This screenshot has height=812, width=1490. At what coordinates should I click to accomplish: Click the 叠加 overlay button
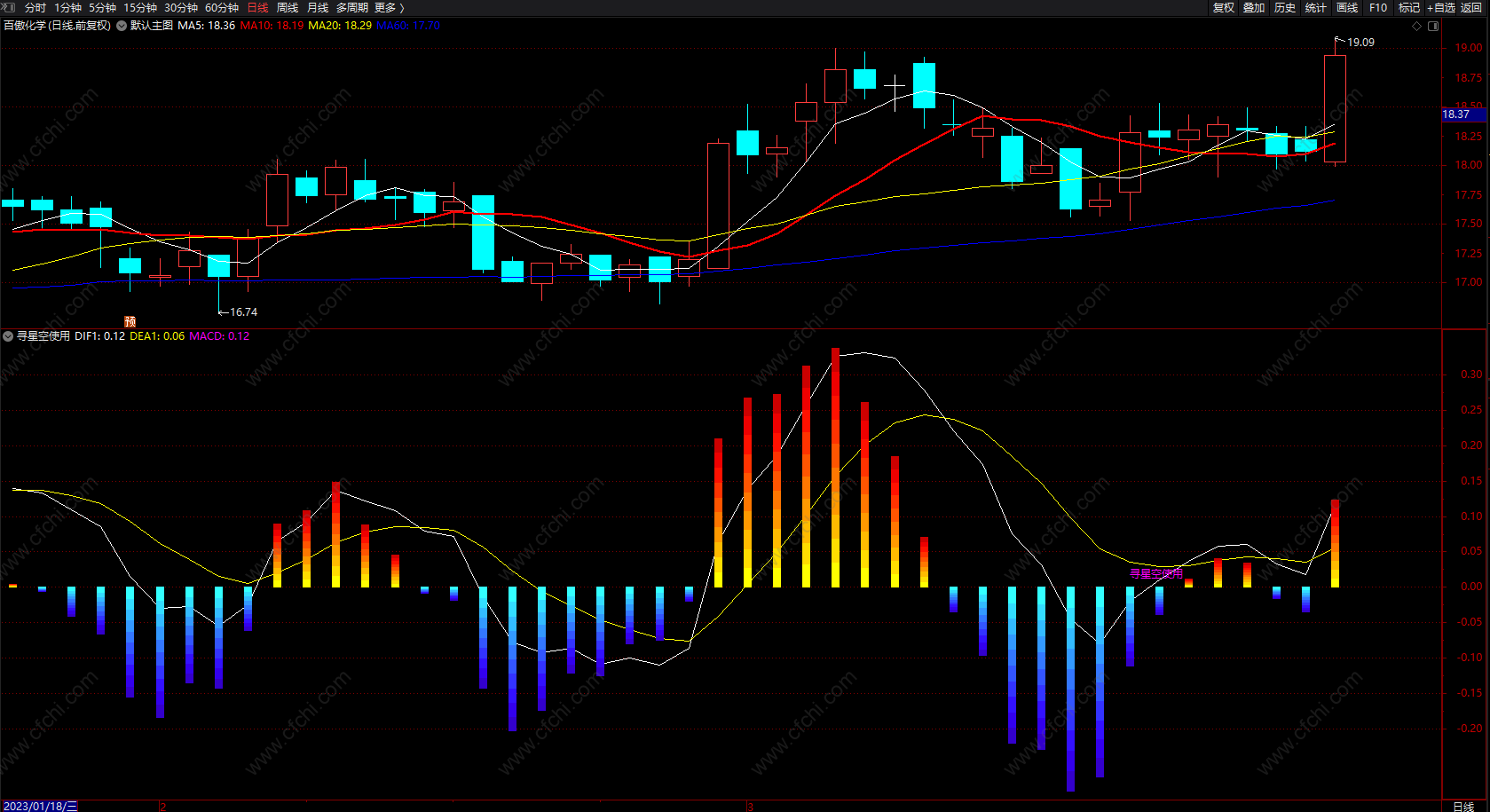(x=1254, y=8)
